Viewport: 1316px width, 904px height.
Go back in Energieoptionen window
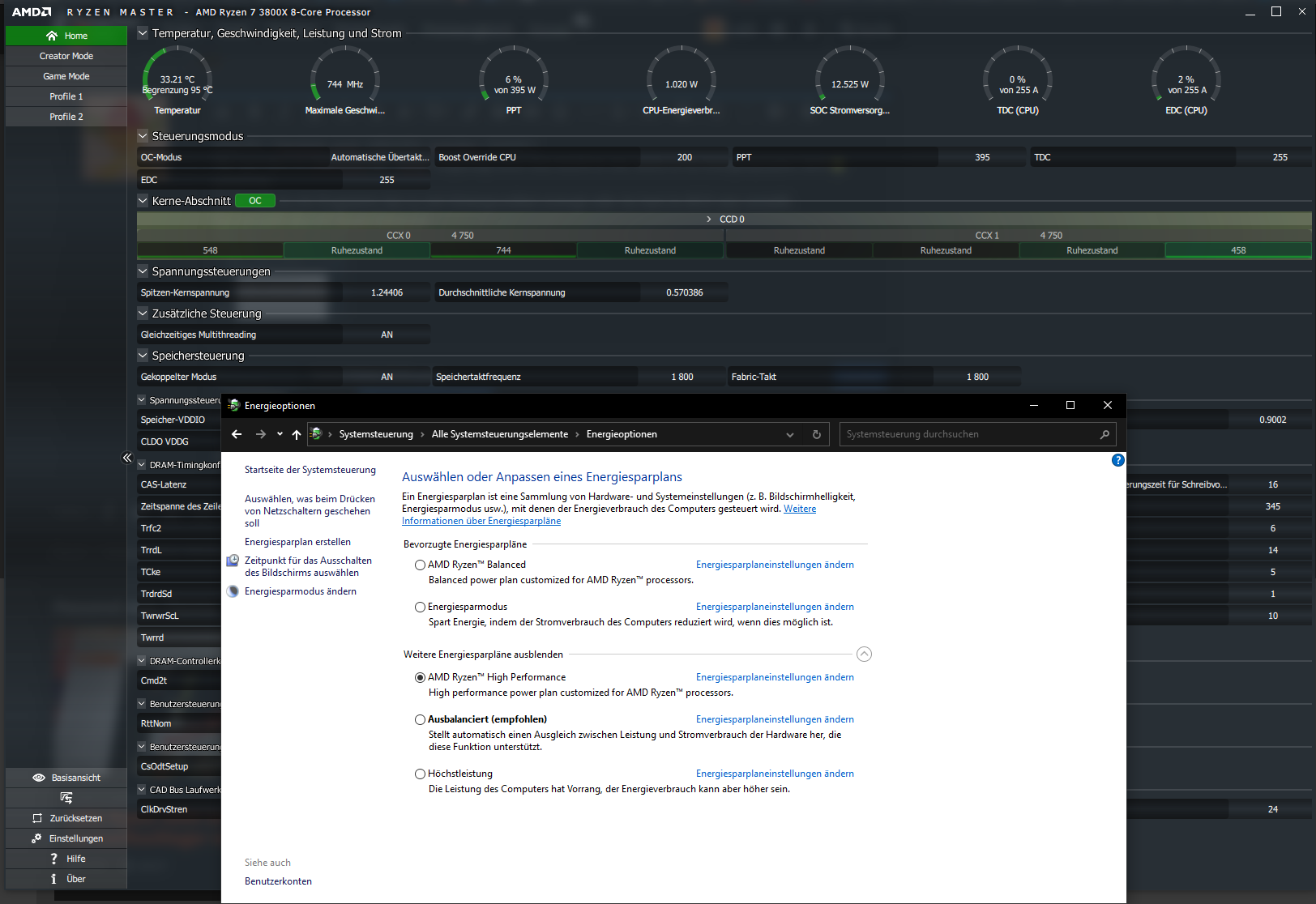(237, 434)
